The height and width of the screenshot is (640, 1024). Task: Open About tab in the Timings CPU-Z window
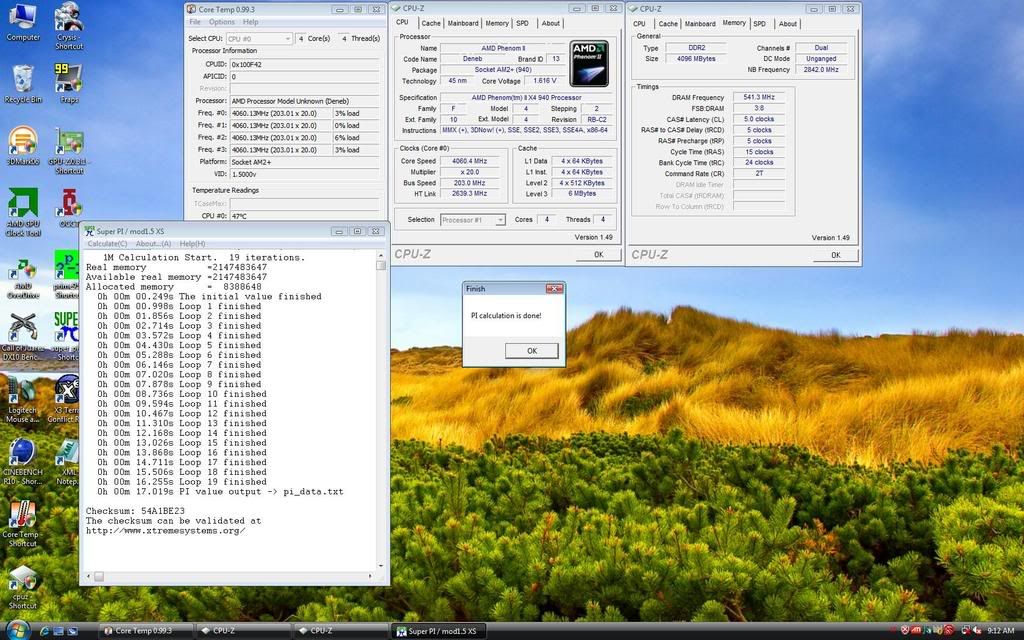point(788,24)
